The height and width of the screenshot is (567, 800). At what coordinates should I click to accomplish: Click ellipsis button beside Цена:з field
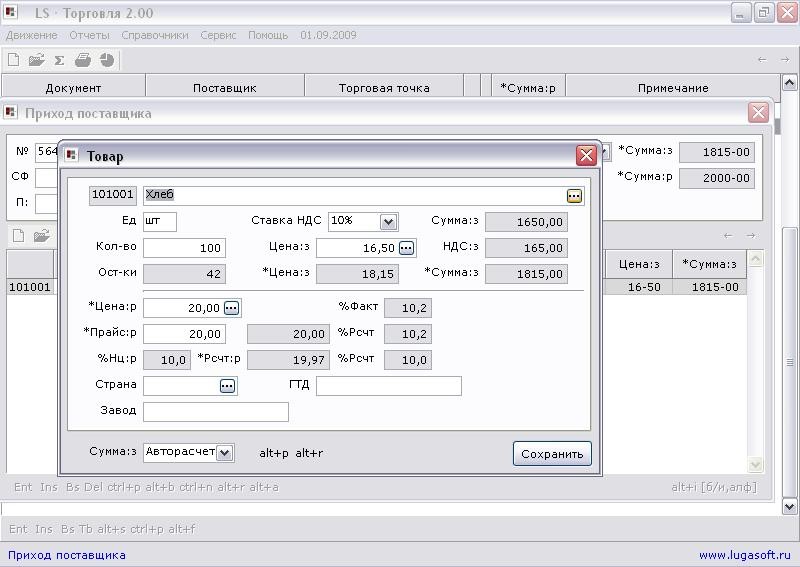point(406,248)
